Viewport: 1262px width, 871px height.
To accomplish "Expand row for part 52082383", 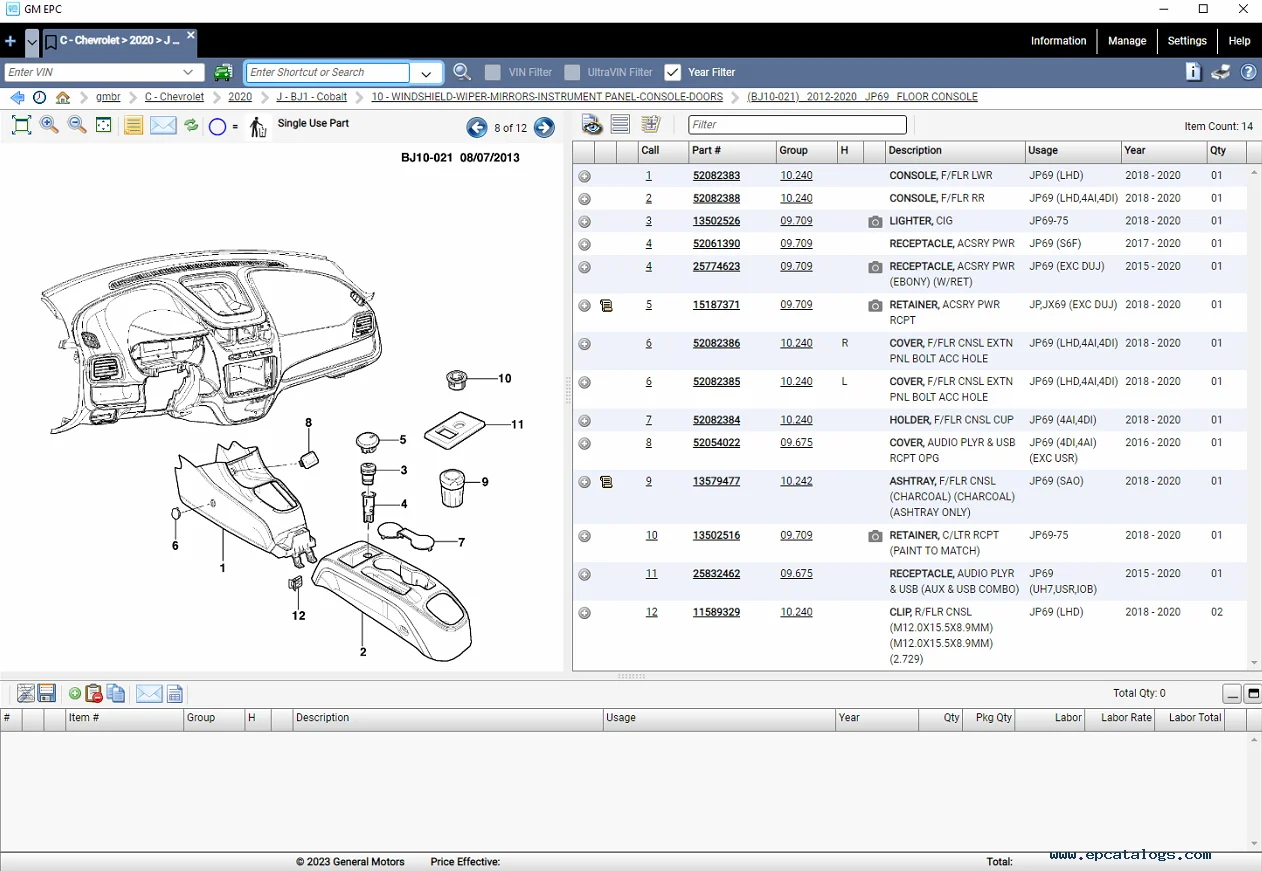I will tap(584, 176).
